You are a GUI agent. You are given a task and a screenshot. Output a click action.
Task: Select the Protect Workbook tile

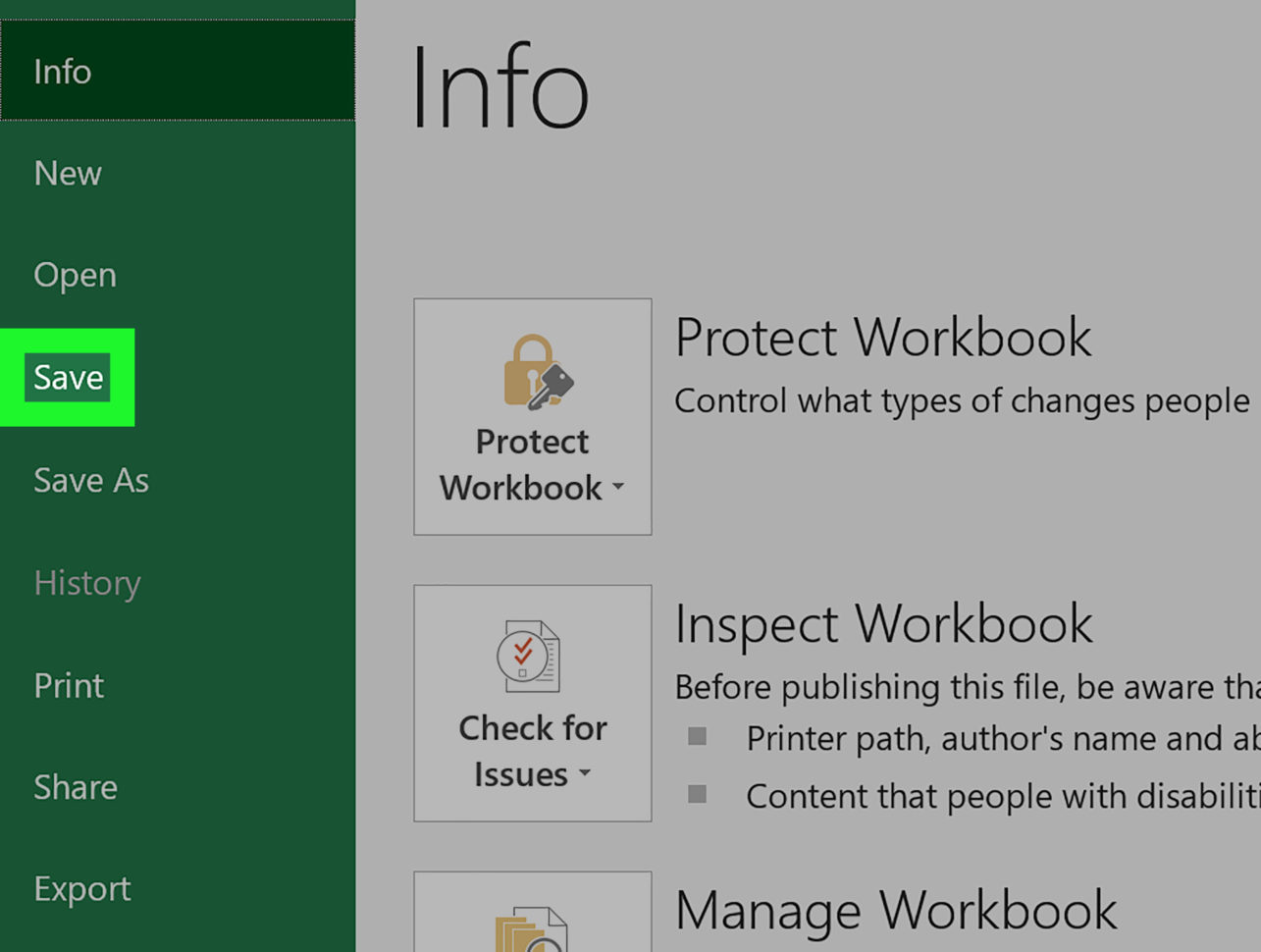click(532, 417)
